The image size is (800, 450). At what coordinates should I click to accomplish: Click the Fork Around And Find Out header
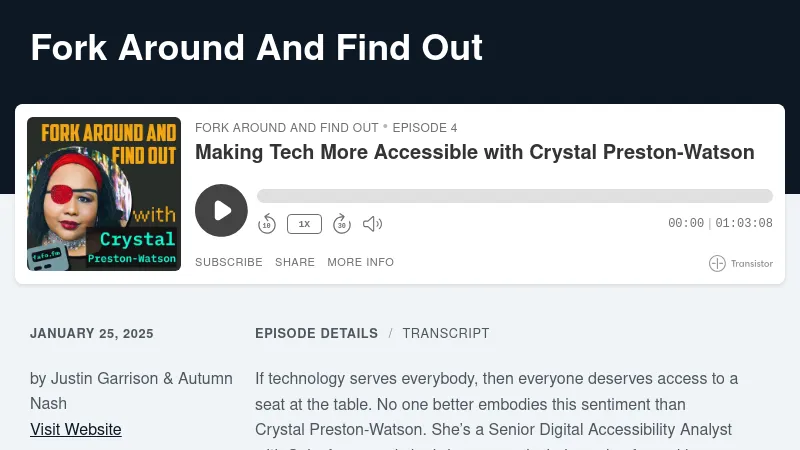[x=256, y=47]
